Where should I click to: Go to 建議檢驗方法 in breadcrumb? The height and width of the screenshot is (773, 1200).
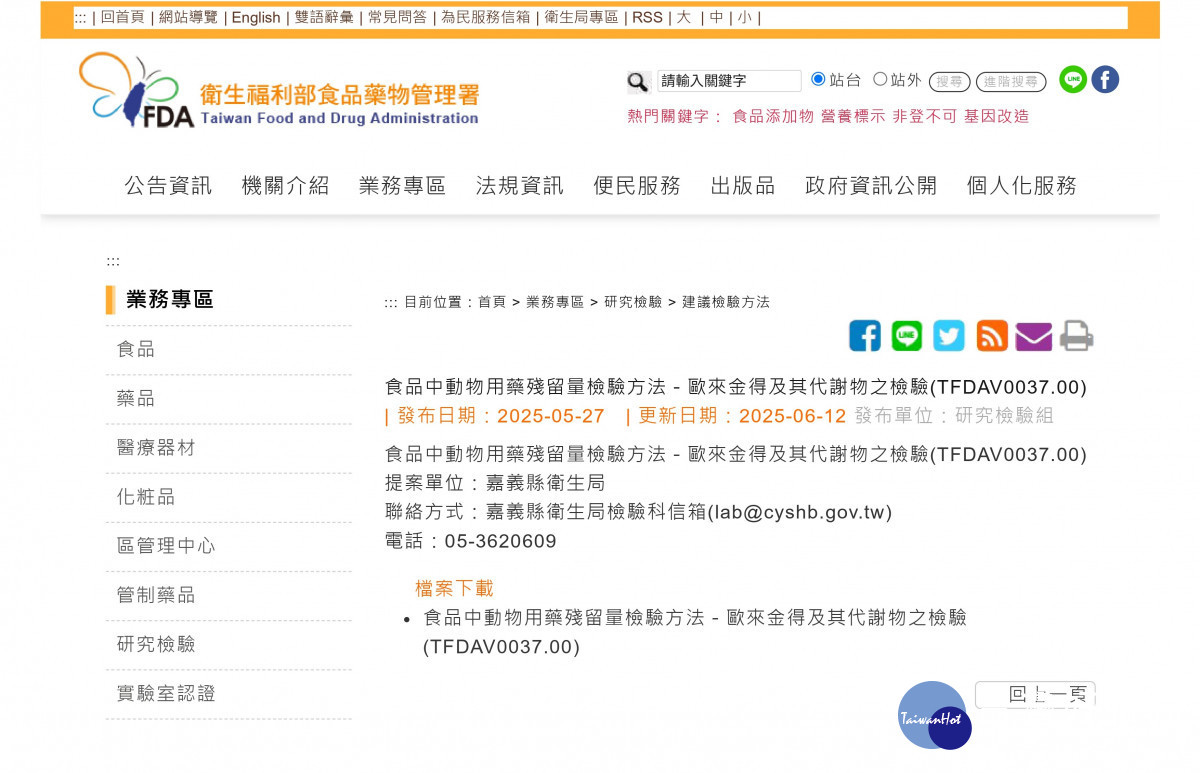(x=726, y=302)
